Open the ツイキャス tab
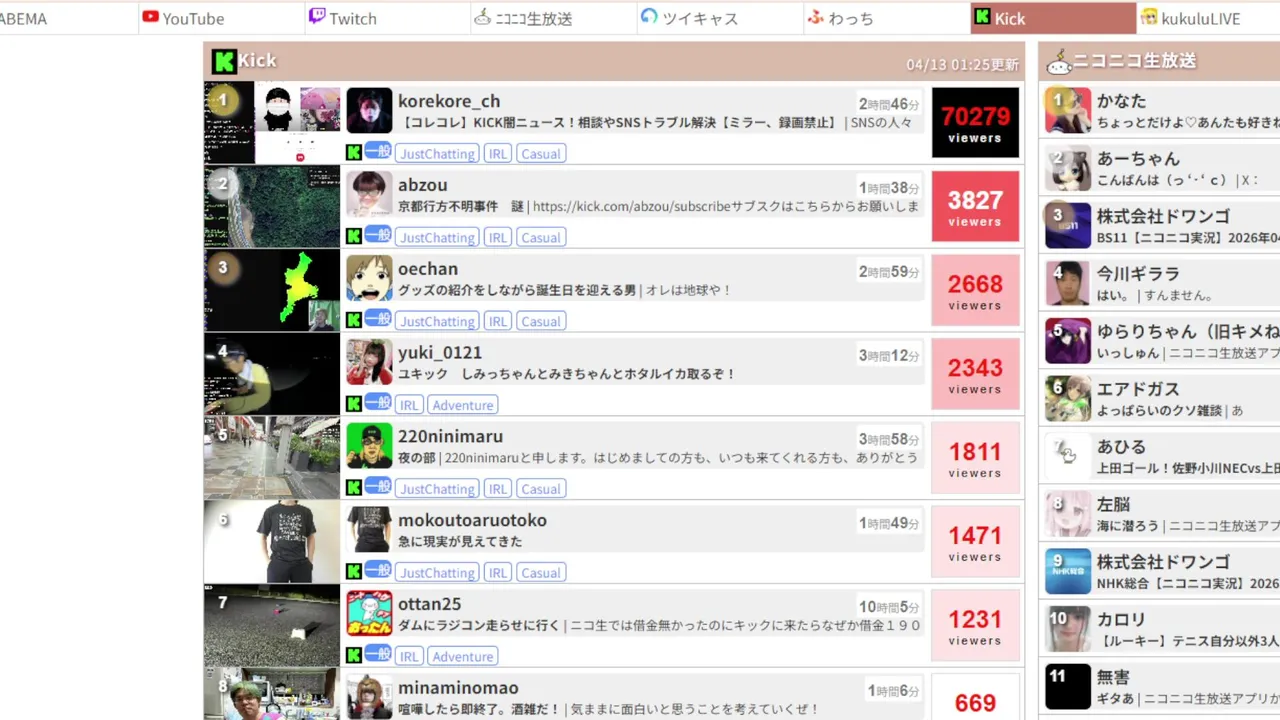This screenshot has width=1280, height=720. tap(719, 18)
